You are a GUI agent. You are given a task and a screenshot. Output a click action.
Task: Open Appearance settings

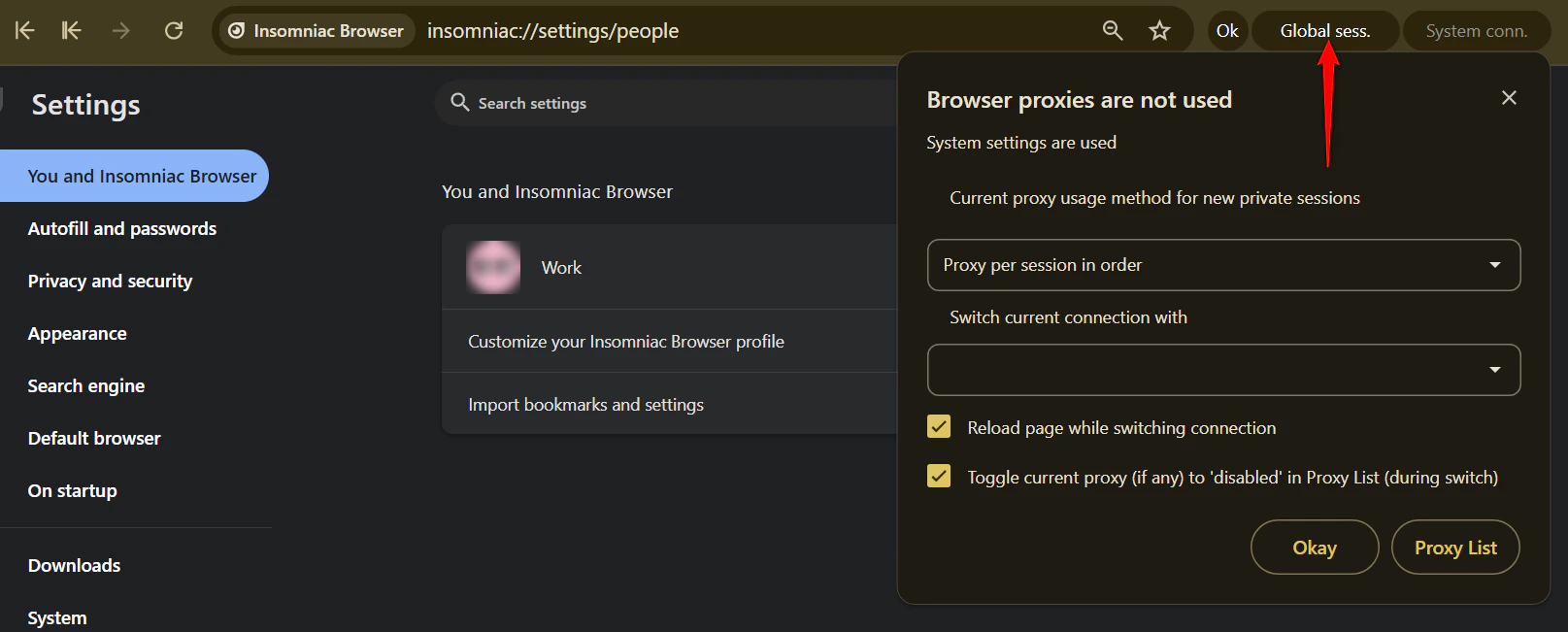(78, 333)
